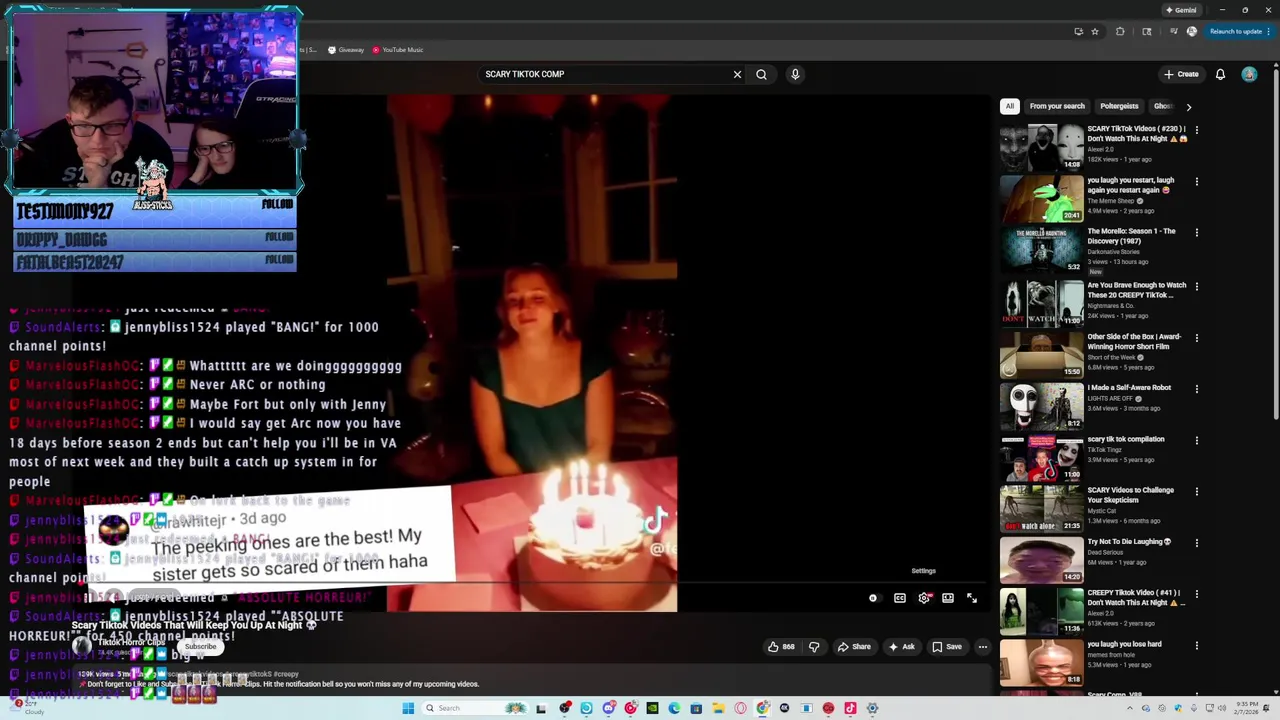Toggle closed captions in the player
Screen dimensions: 1280x720
[x=900, y=598]
